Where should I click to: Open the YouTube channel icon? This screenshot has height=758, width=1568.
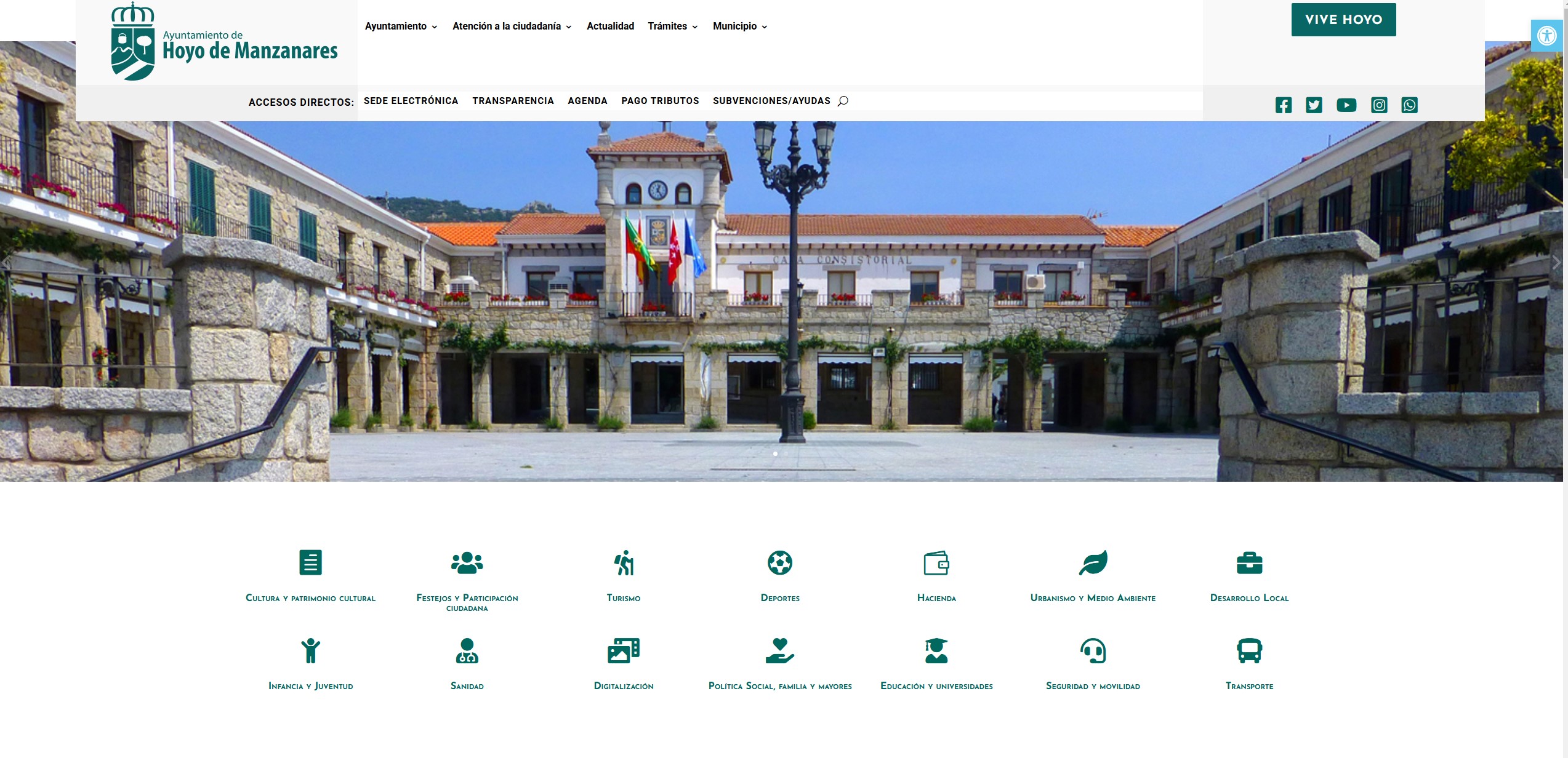(1346, 105)
